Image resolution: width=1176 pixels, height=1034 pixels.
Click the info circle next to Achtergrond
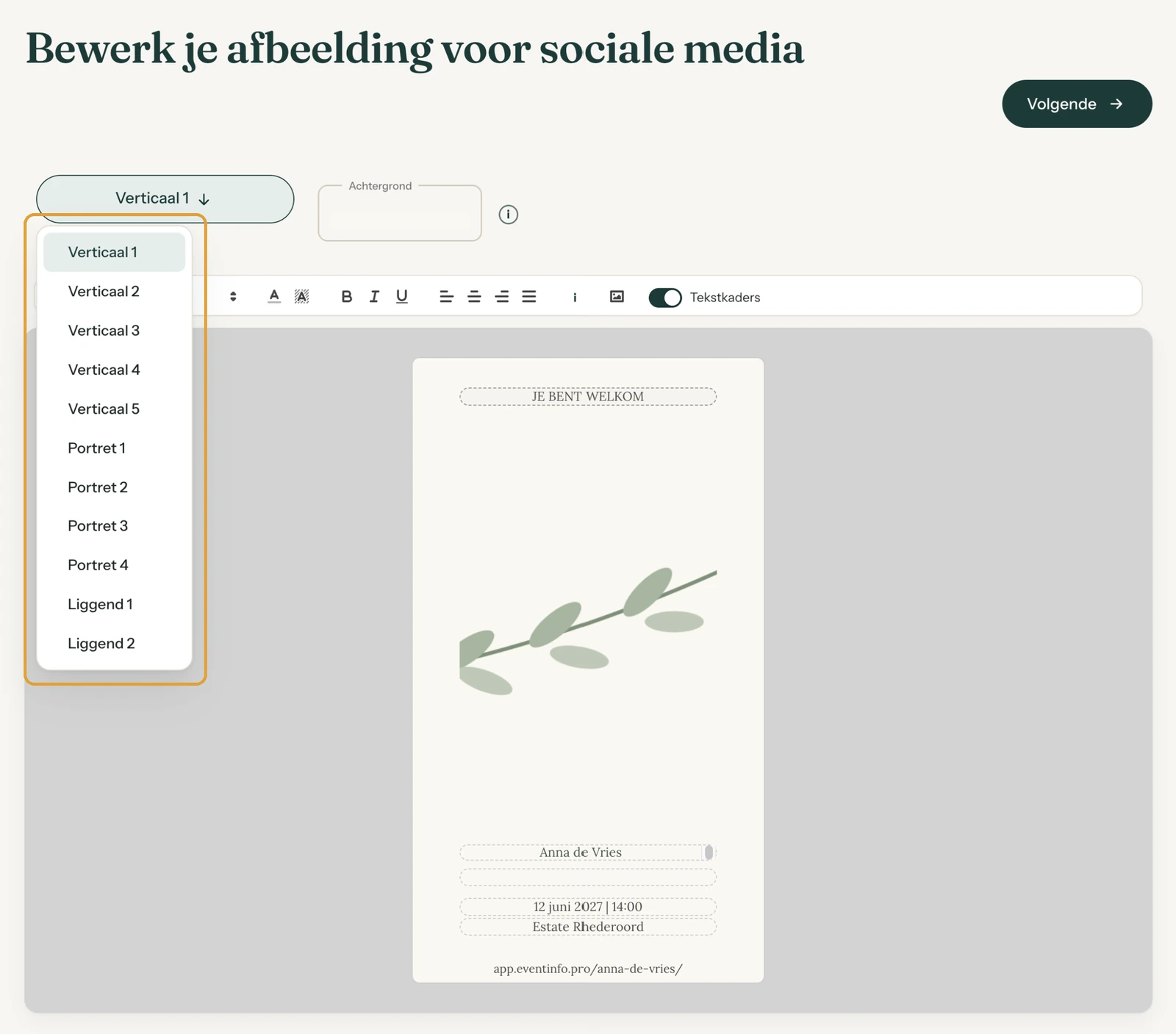tap(509, 215)
